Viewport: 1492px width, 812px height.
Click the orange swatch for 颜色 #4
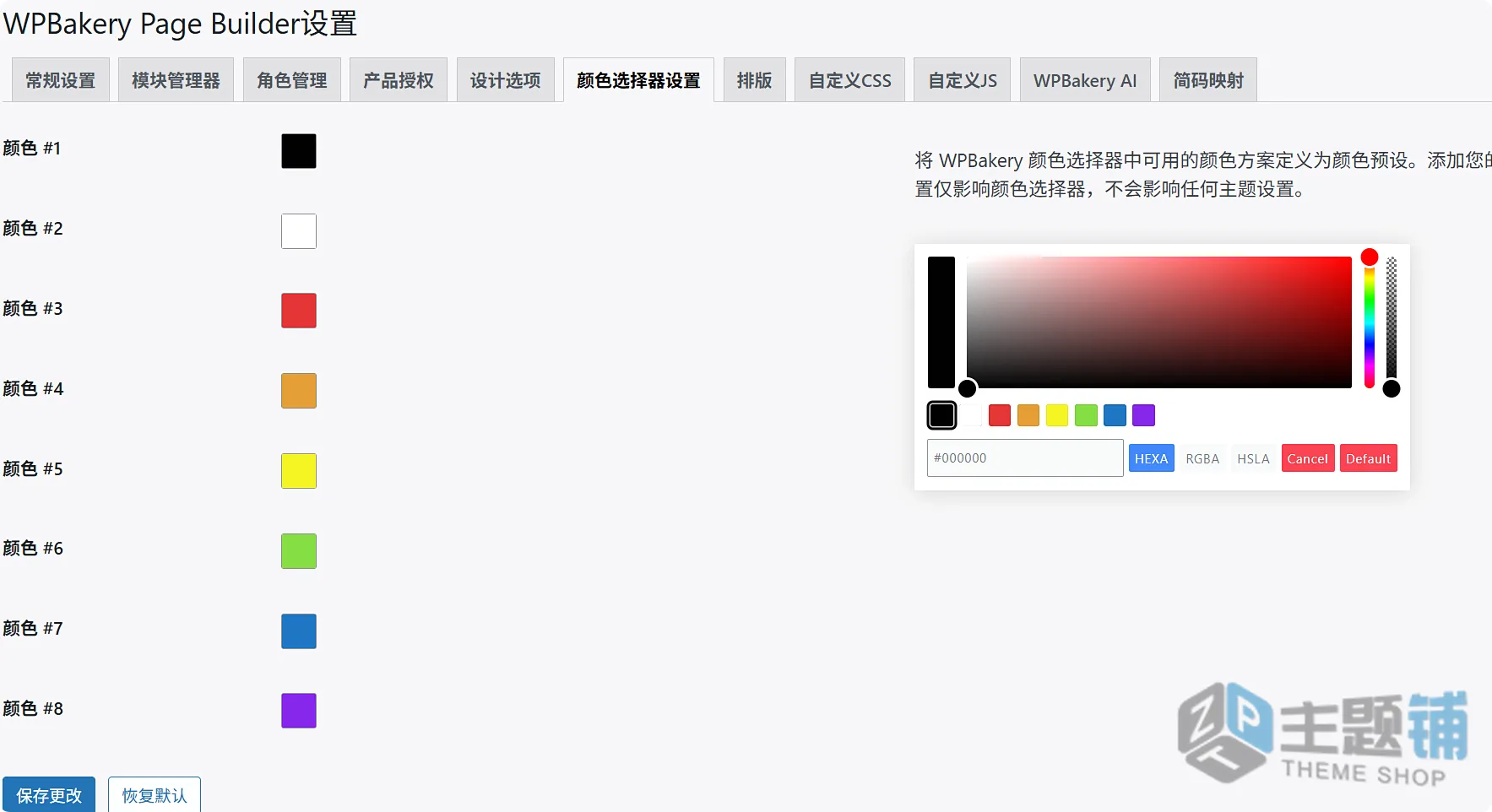coord(299,391)
